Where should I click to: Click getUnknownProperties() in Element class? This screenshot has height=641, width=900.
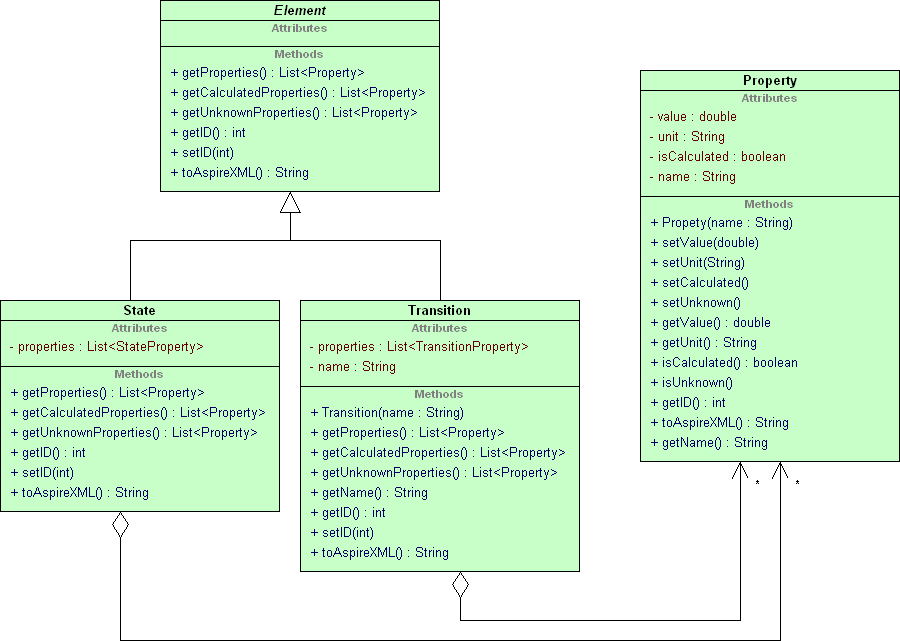point(294,112)
